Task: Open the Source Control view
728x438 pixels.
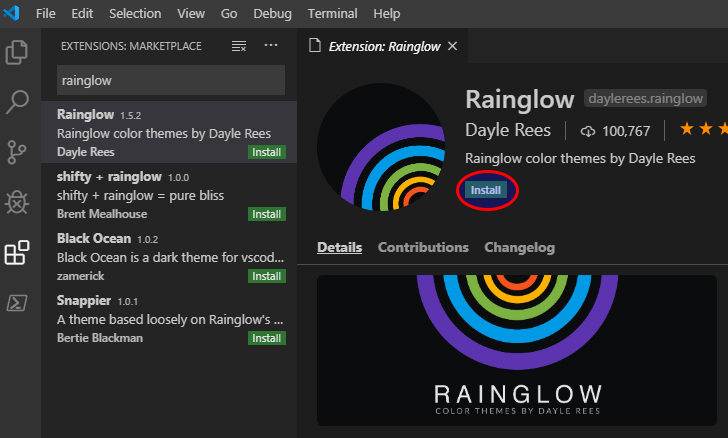Action: (x=17, y=152)
